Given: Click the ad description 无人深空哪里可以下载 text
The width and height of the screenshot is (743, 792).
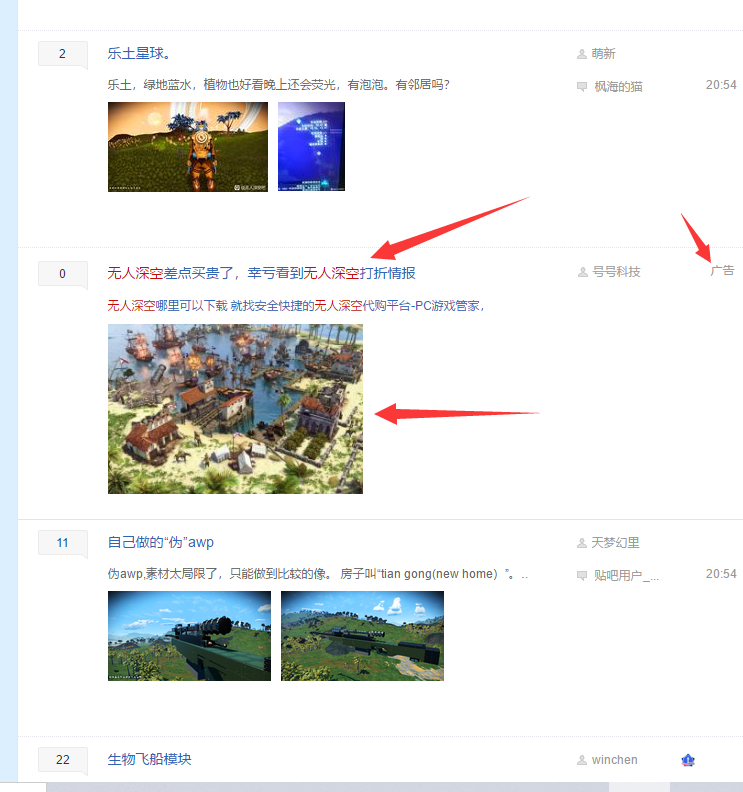Looking at the screenshot, I should point(296,306).
